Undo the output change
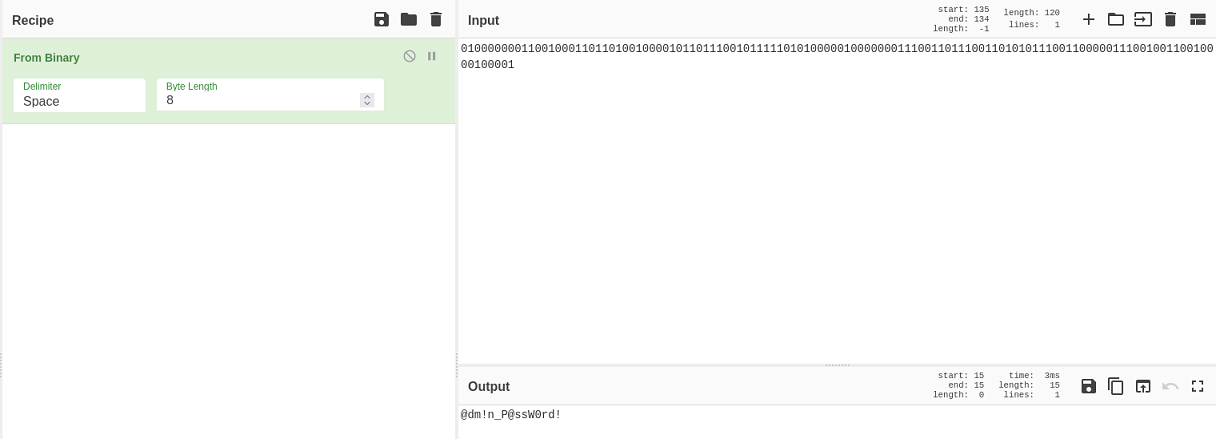 [x=1170, y=386]
